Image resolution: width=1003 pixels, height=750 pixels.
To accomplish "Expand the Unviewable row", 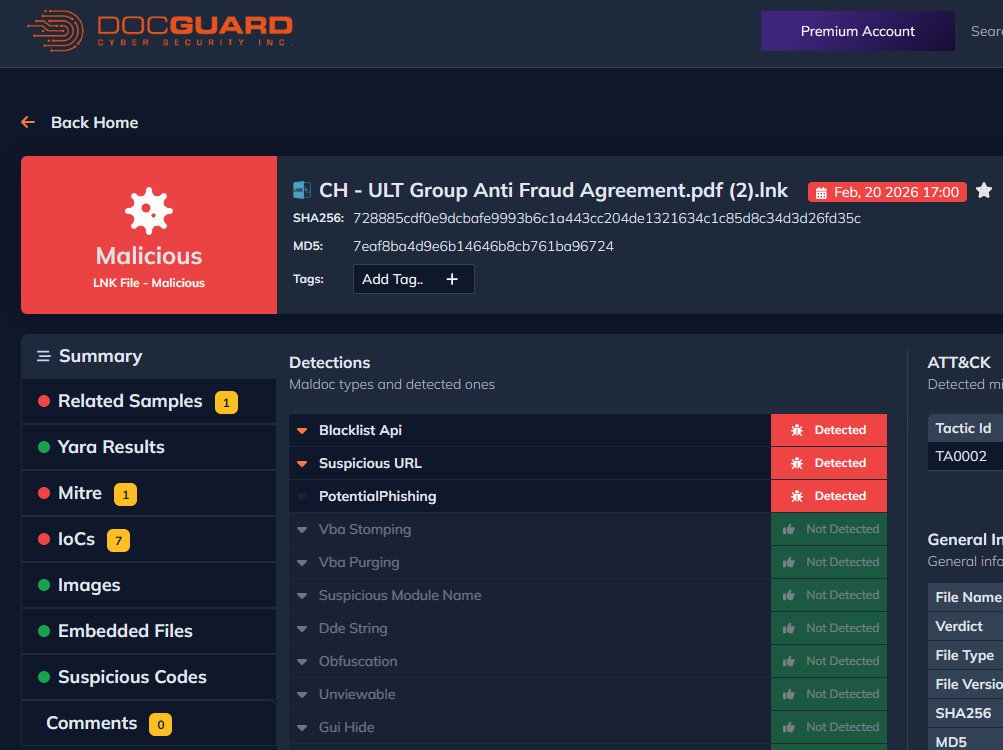I will (x=302, y=694).
